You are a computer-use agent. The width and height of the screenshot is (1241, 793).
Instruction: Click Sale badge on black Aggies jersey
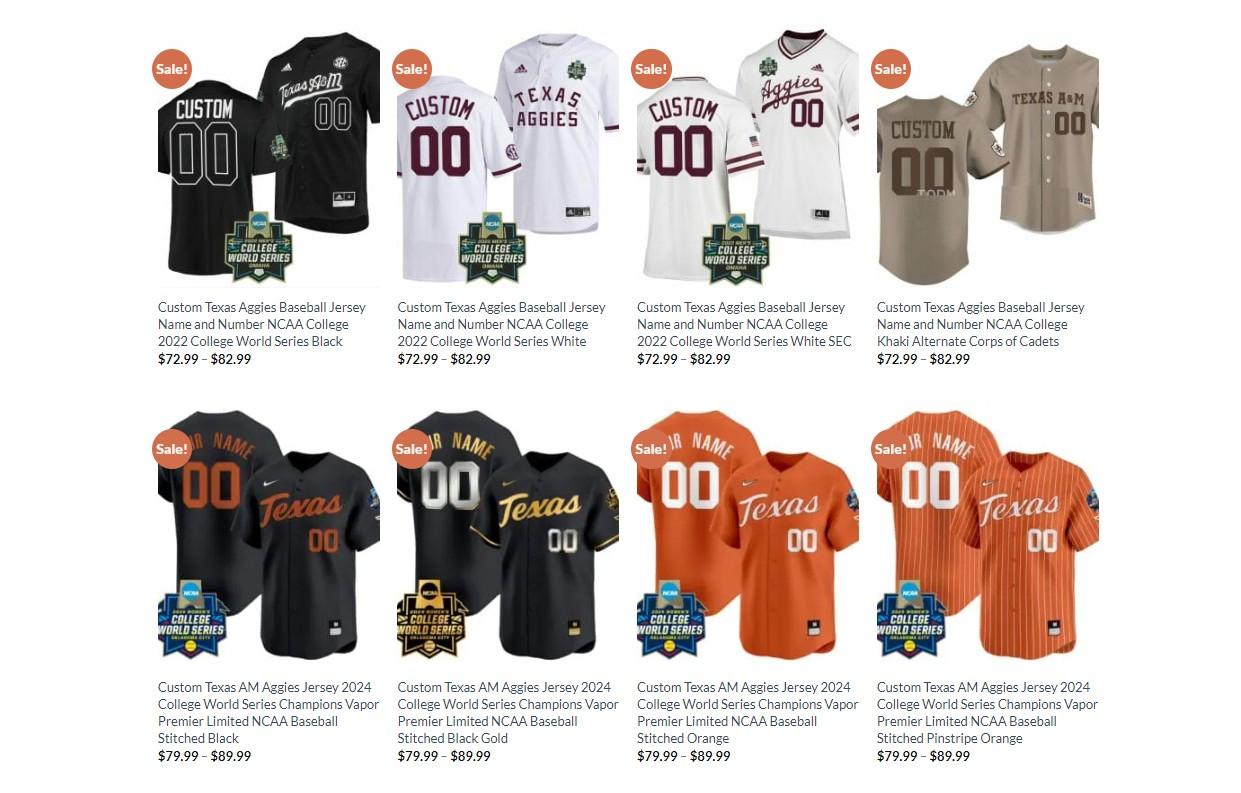(x=172, y=69)
